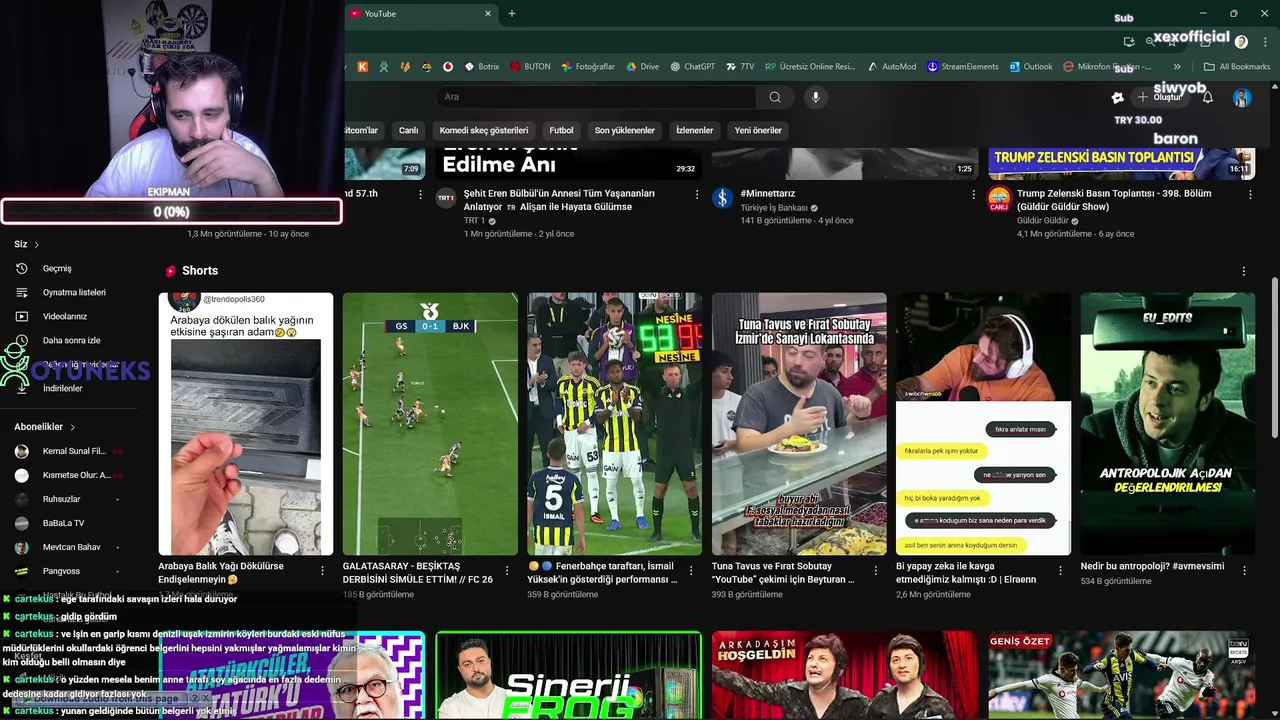Viewport: 1280px width, 720px height.
Task: Select the Son yüklenenler chip
Action: point(624,130)
